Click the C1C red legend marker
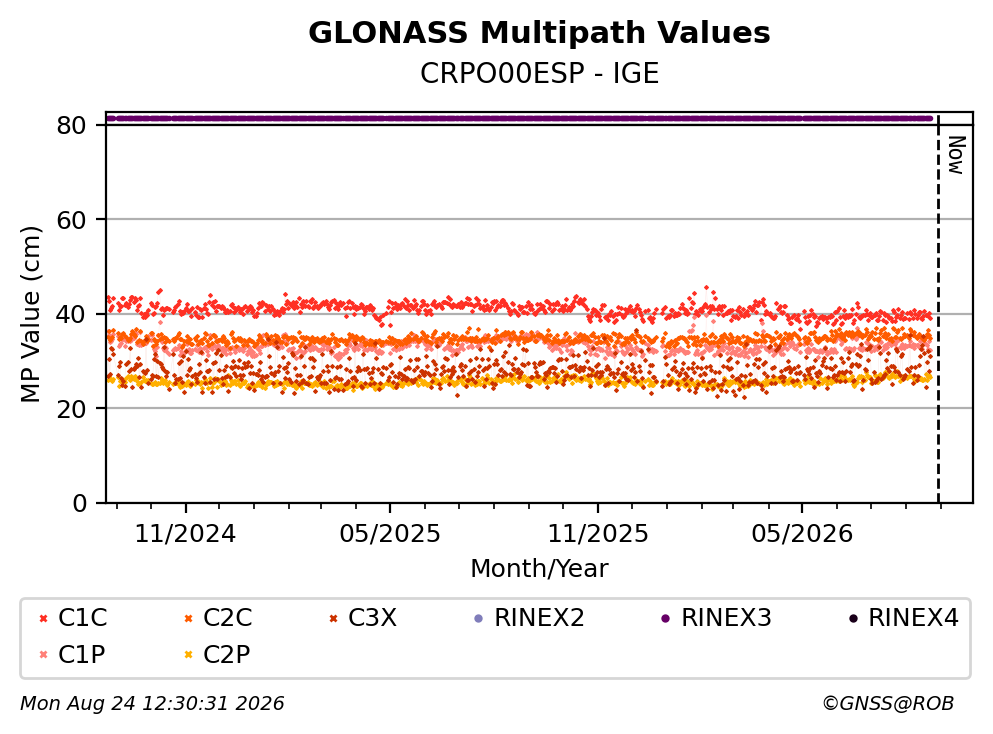 tap(43, 619)
